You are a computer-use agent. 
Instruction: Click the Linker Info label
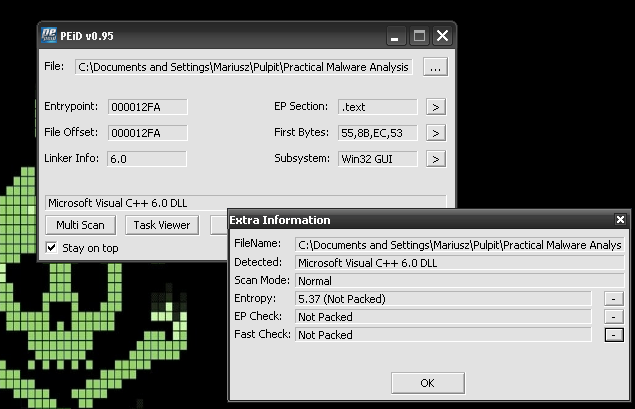[71, 158]
